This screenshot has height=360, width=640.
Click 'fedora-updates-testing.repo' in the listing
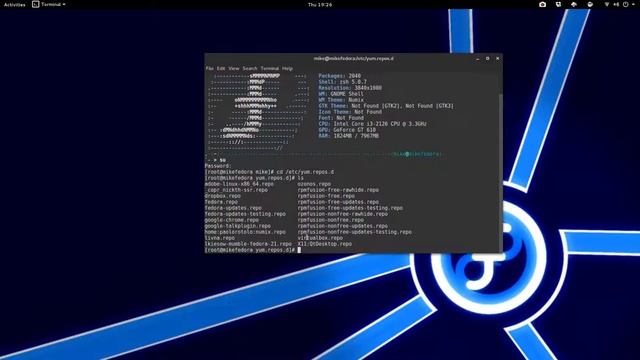pos(245,214)
